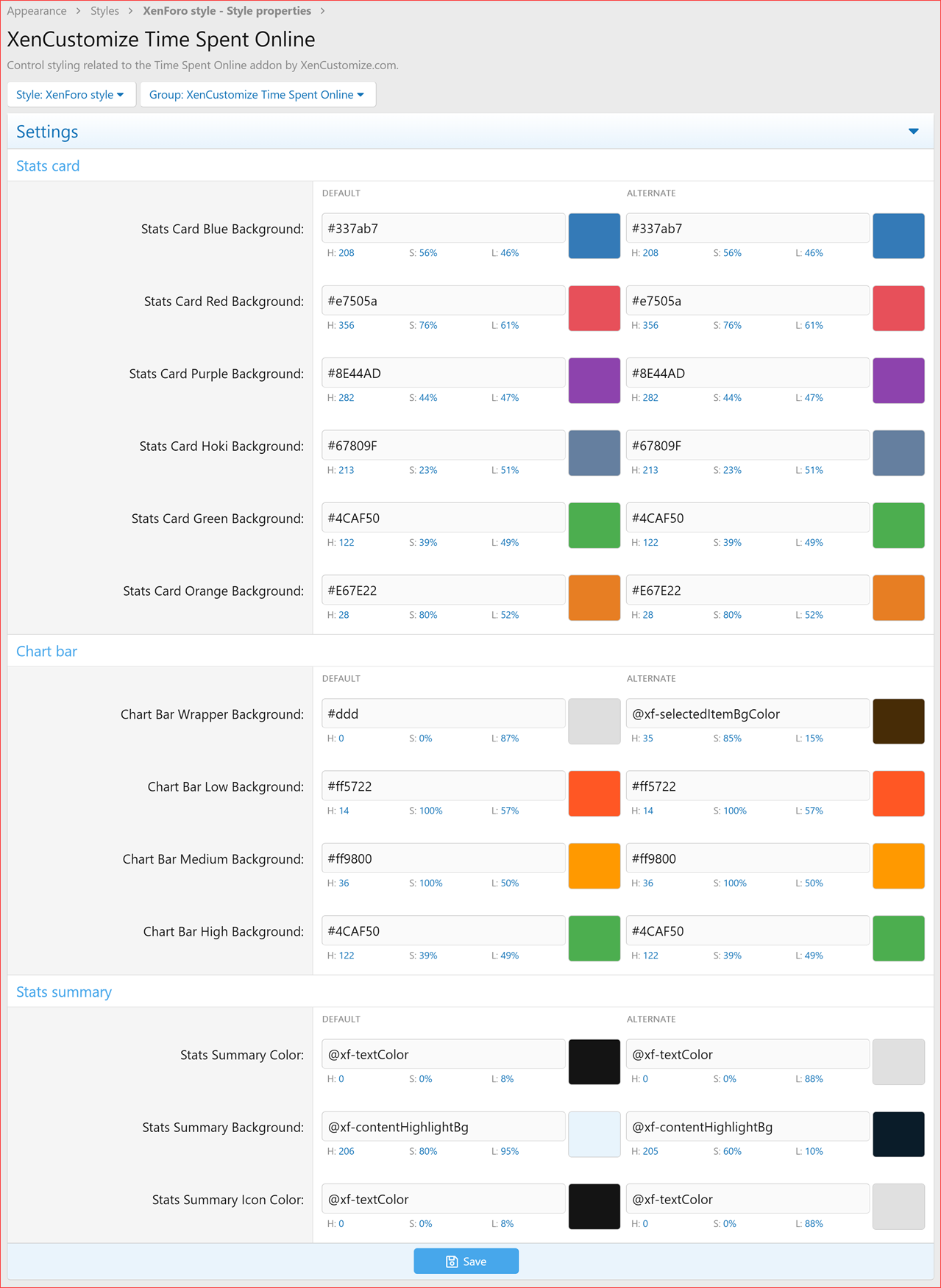Go to Styles breadcrumb link
This screenshot has width=941, height=1288.
point(104,11)
